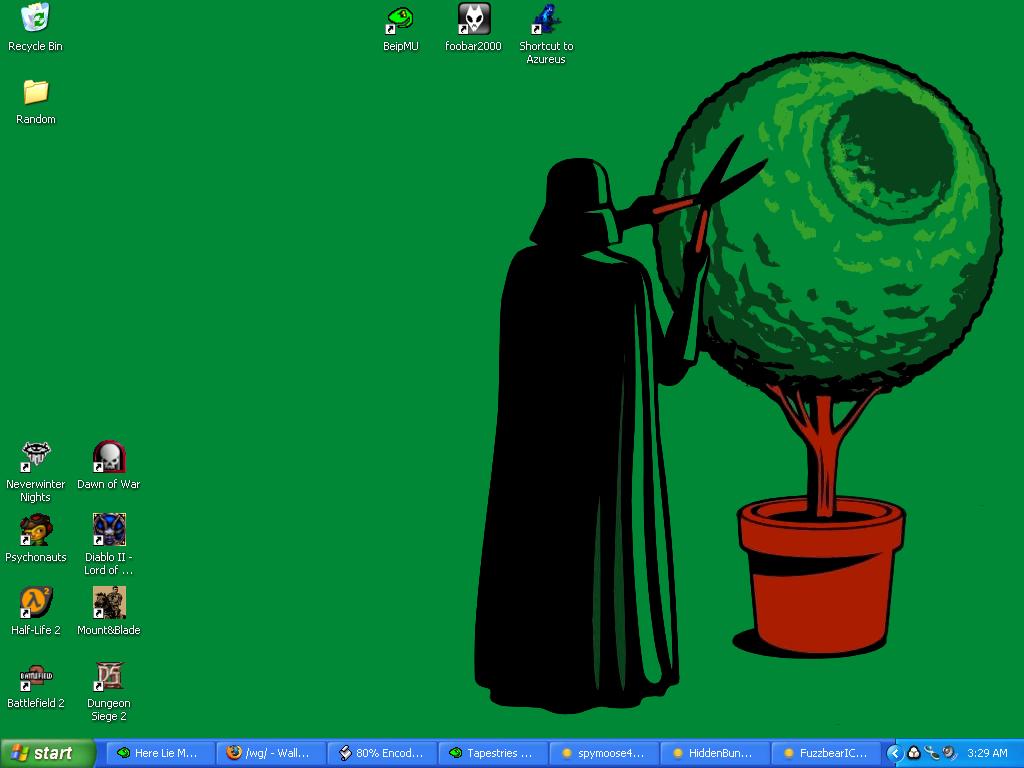Screen dimensions: 1024x768
Task: Open the volume speaker tray icon
Action: click(949, 753)
